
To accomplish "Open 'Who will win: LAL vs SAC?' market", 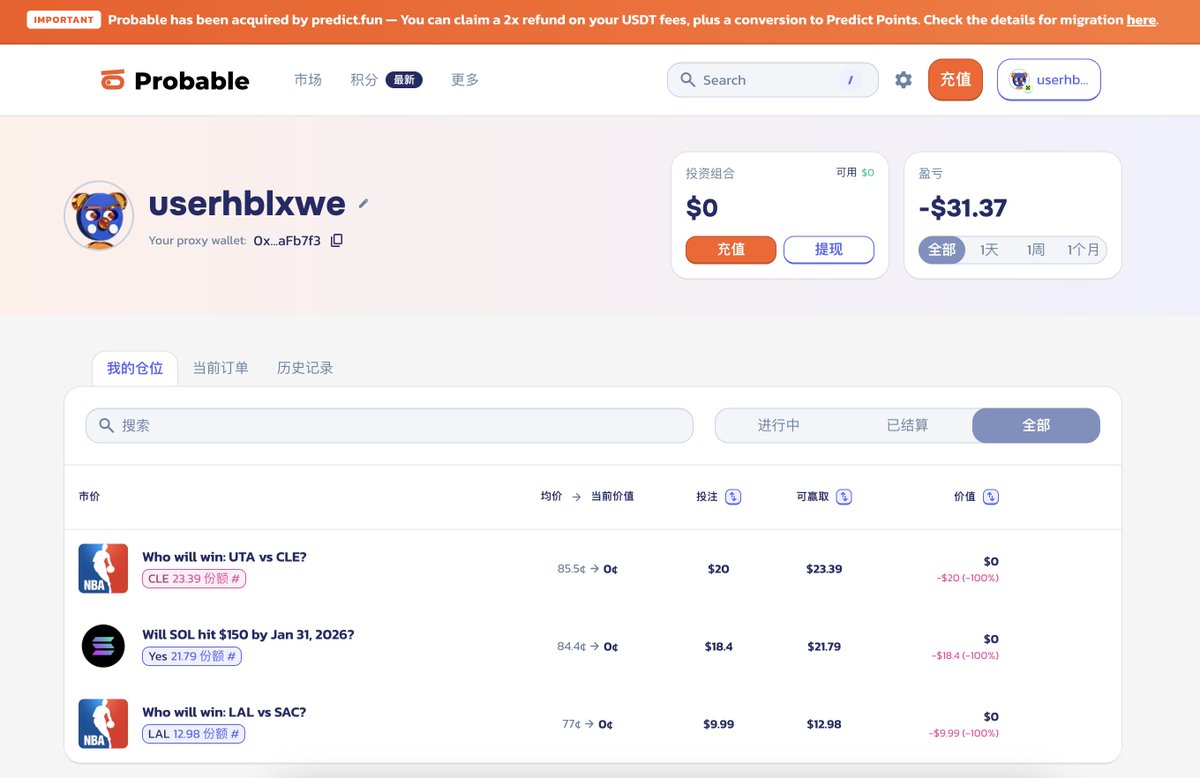I will click(x=224, y=713).
